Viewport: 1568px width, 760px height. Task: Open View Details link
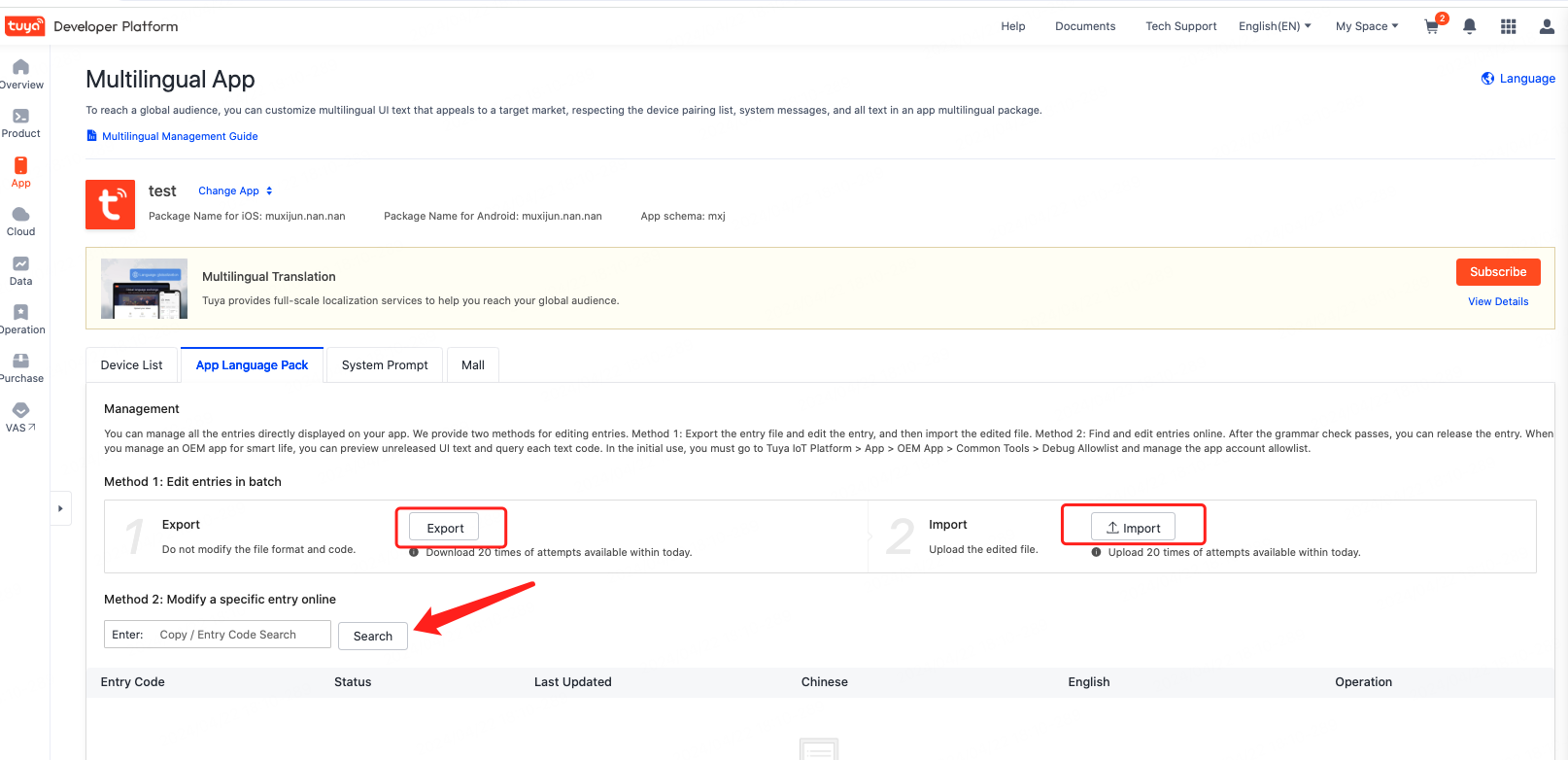pyautogui.click(x=1498, y=301)
